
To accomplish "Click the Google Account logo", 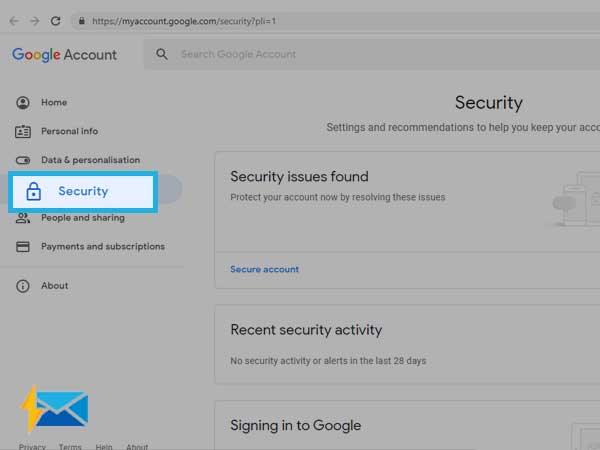I will tap(64, 55).
